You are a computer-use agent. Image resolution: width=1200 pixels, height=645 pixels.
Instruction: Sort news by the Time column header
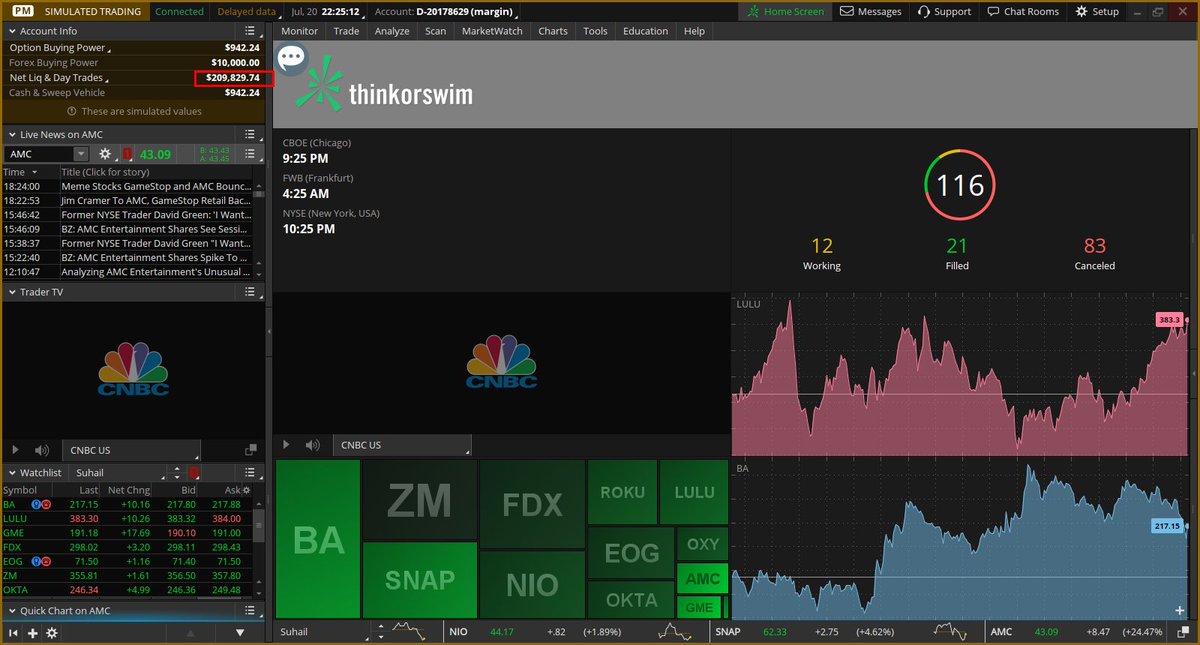[29, 172]
